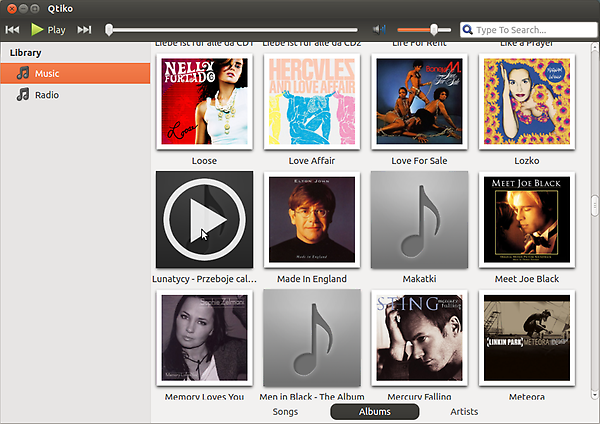Viewport: 600px width, 424px height.
Task: Click the playback progress slider handle
Action: [109, 30]
